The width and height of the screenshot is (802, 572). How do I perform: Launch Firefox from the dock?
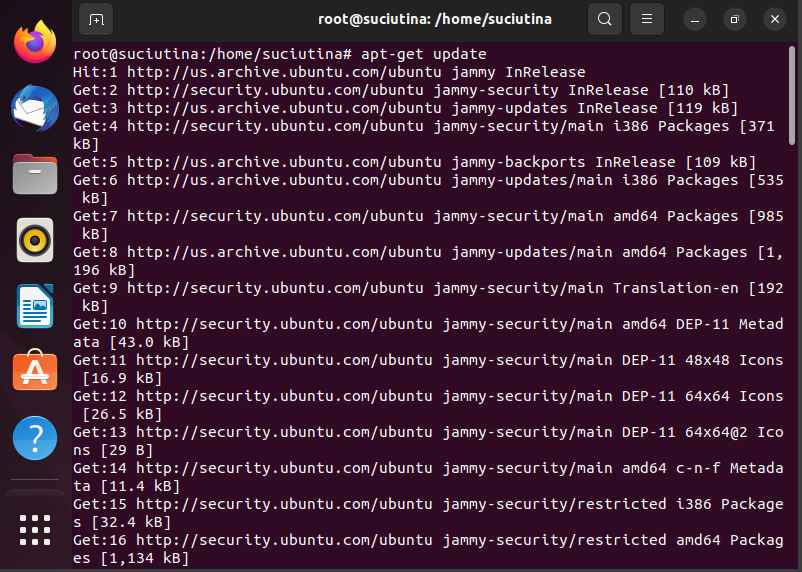(x=35, y=41)
